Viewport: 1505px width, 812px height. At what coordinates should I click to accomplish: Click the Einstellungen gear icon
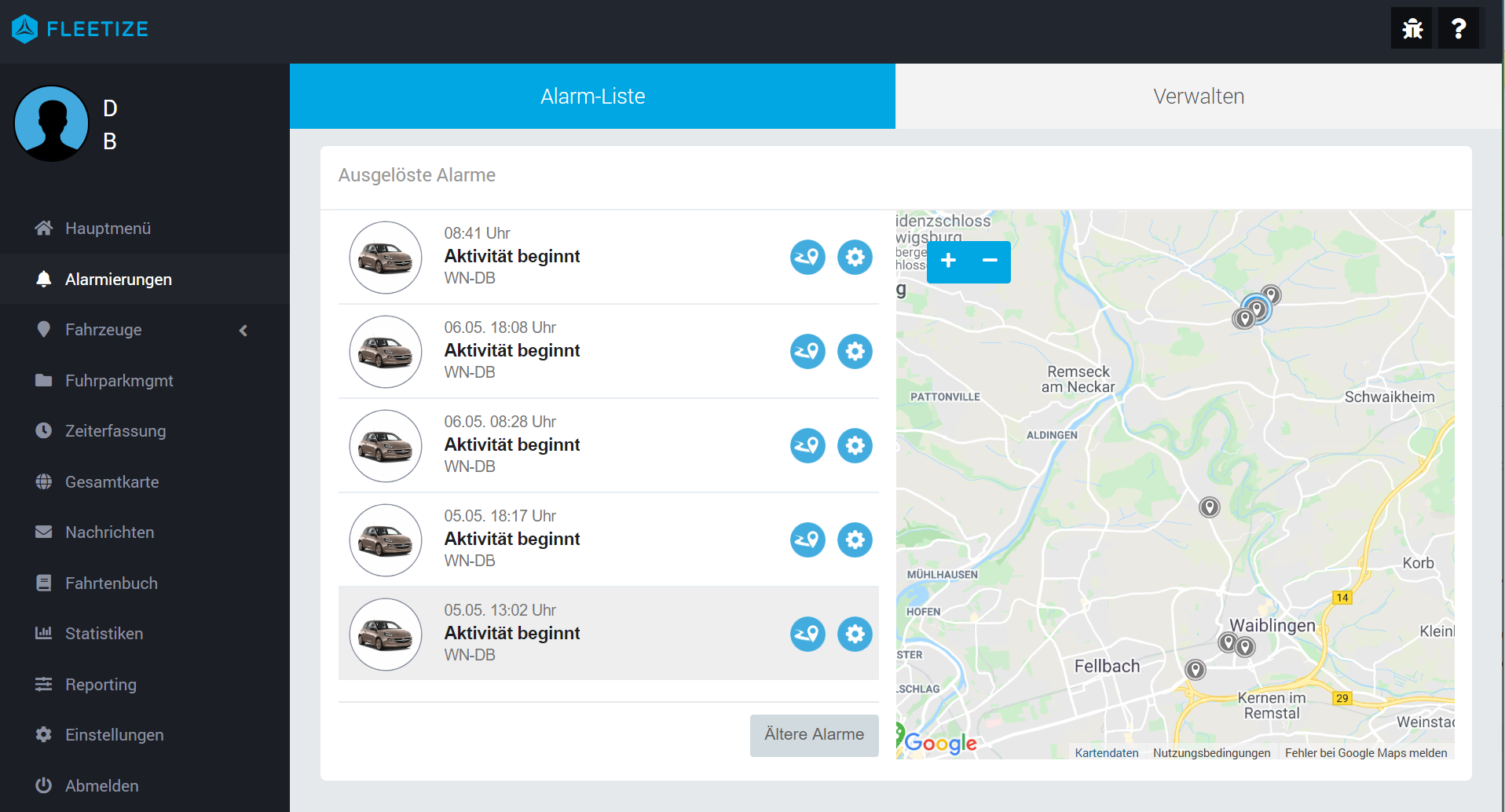(x=44, y=734)
